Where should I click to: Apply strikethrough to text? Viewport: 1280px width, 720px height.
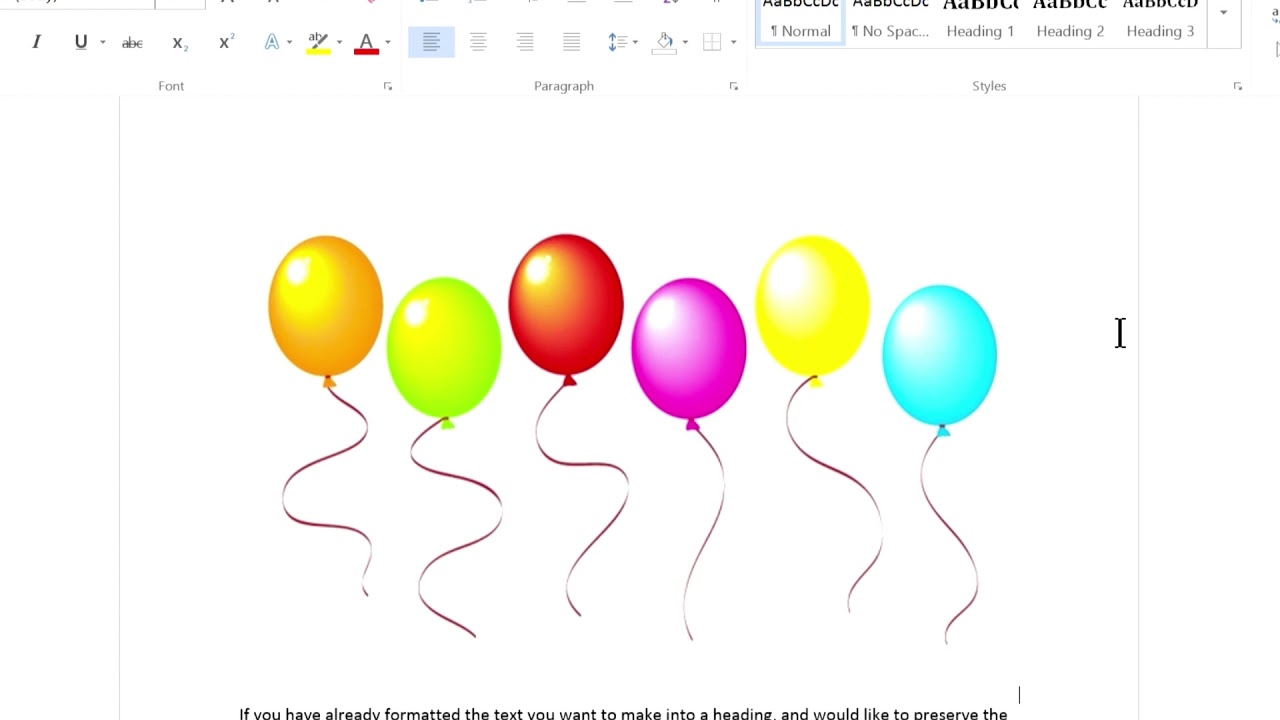click(x=132, y=42)
